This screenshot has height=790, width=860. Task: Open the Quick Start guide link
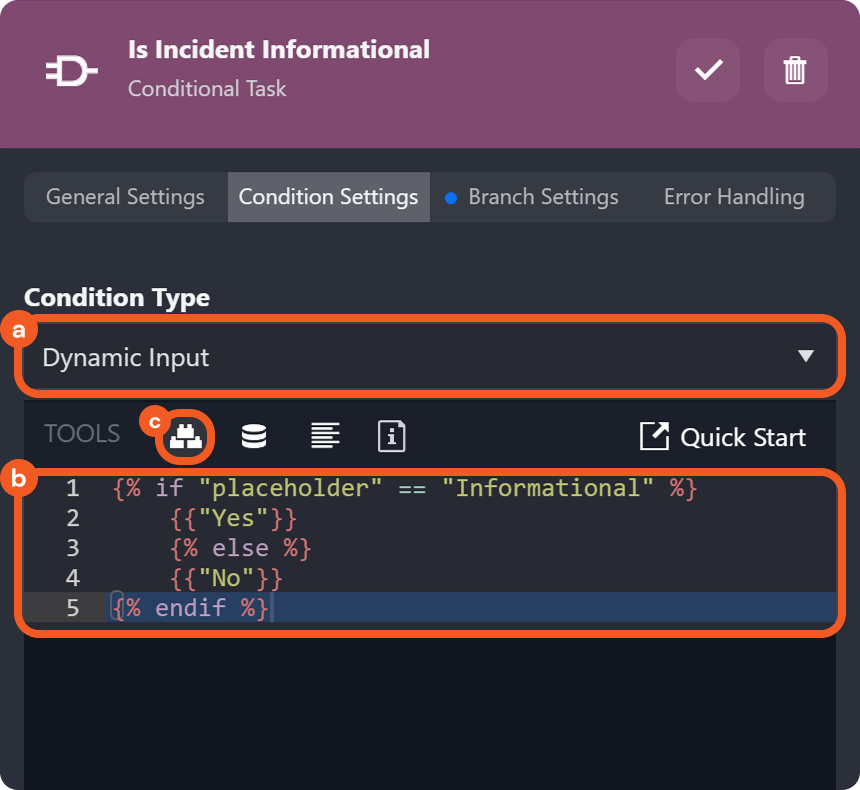722,437
